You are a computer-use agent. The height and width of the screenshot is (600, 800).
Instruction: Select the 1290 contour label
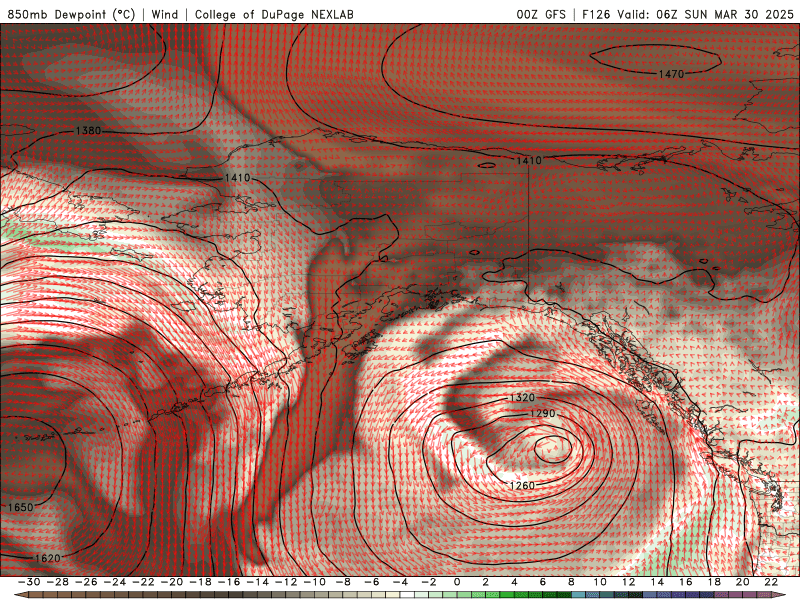click(x=542, y=413)
